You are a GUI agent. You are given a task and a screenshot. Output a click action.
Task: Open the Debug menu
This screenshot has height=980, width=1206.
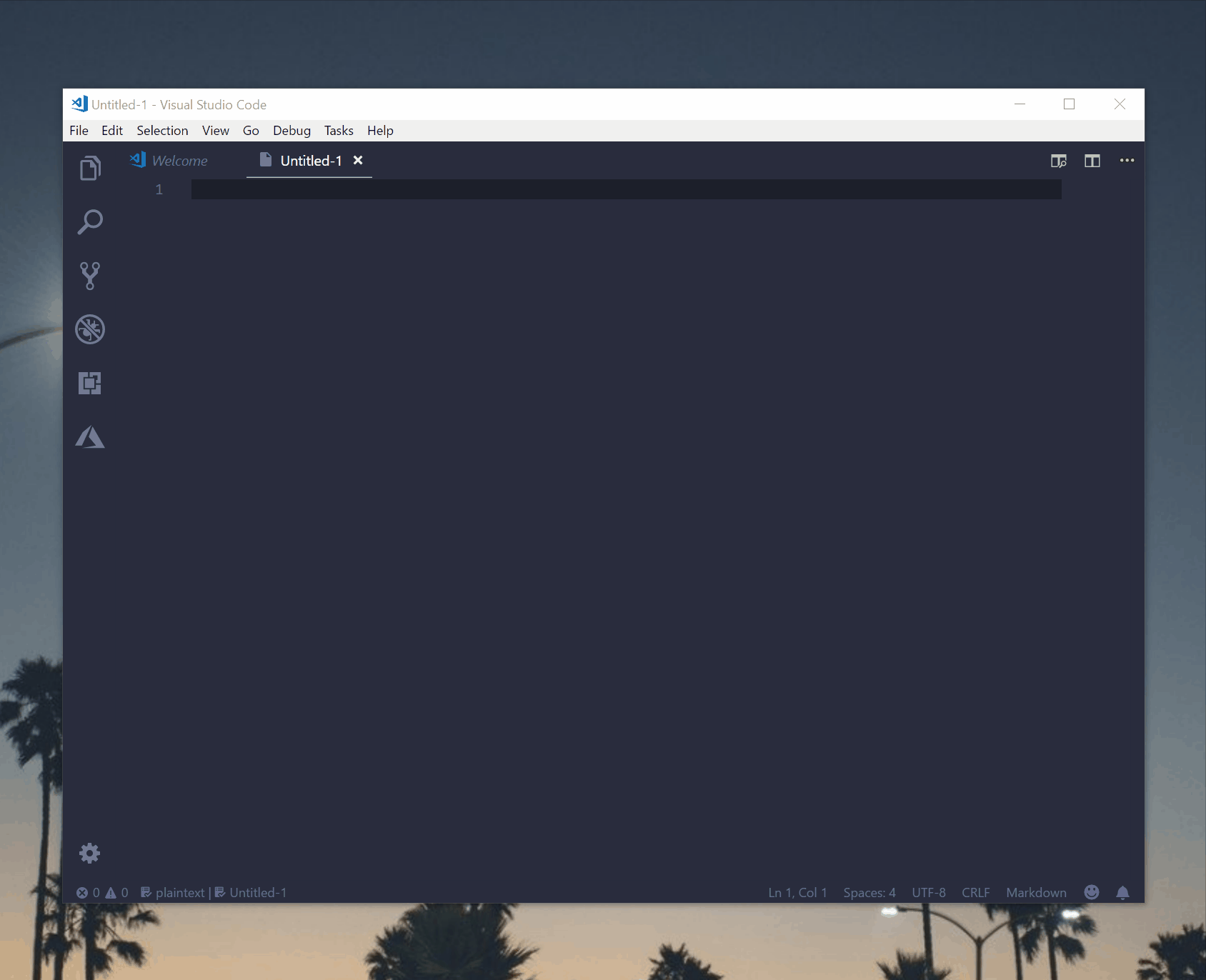click(291, 131)
